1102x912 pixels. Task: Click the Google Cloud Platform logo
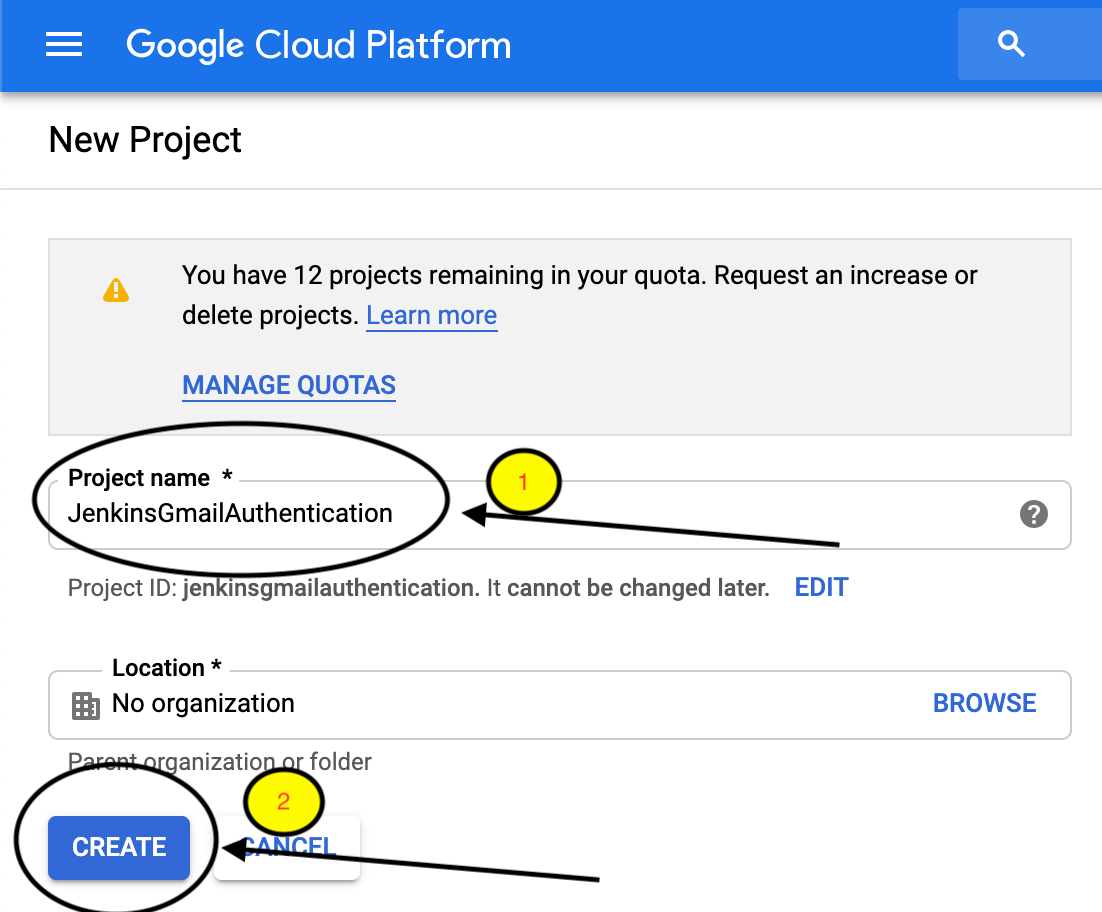(318, 45)
